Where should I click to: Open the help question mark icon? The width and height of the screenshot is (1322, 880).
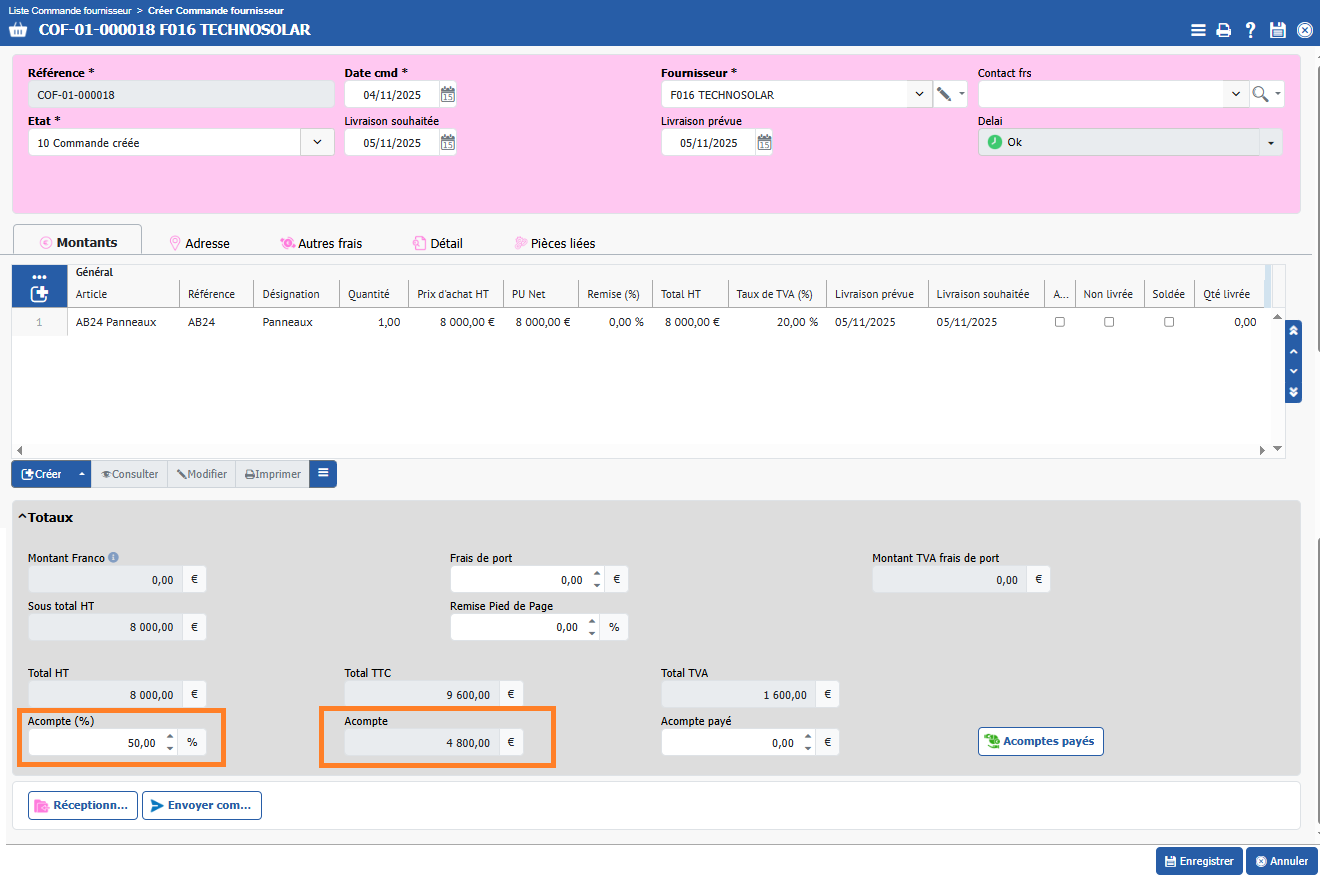1250,30
